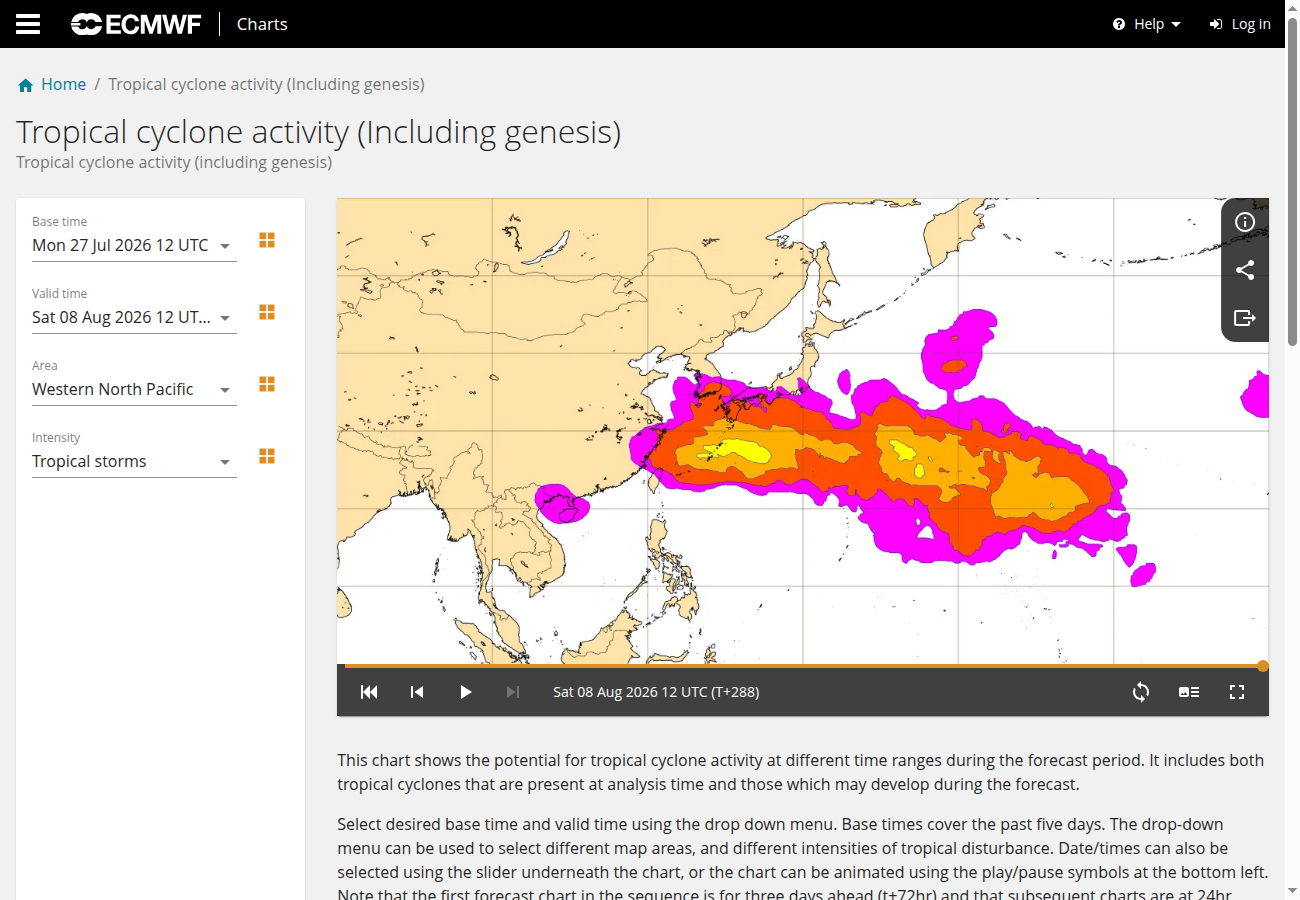Click the orange timeline slider handle
This screenshot has height=900, width=1300.
click(x=1263, y=666)
